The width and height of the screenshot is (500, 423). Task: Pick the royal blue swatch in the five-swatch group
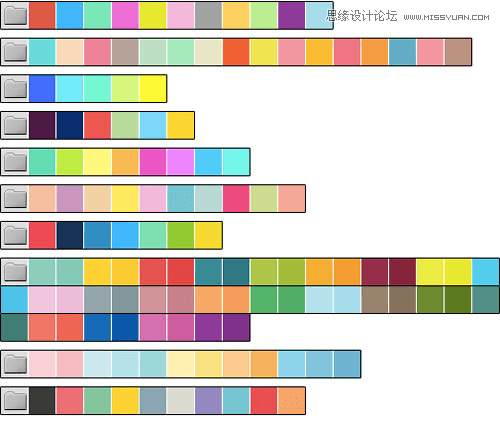[x=42, y=89]
